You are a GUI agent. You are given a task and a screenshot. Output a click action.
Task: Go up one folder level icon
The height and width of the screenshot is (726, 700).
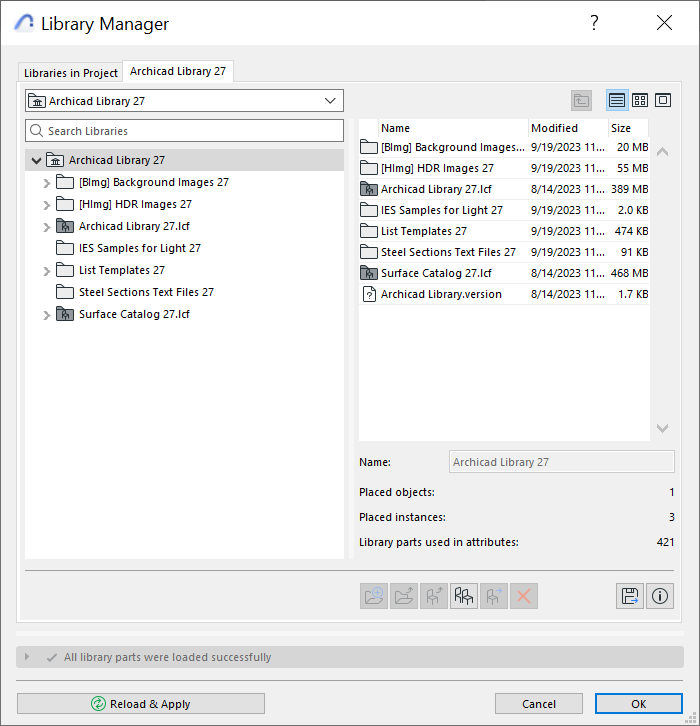click(581, 100)
